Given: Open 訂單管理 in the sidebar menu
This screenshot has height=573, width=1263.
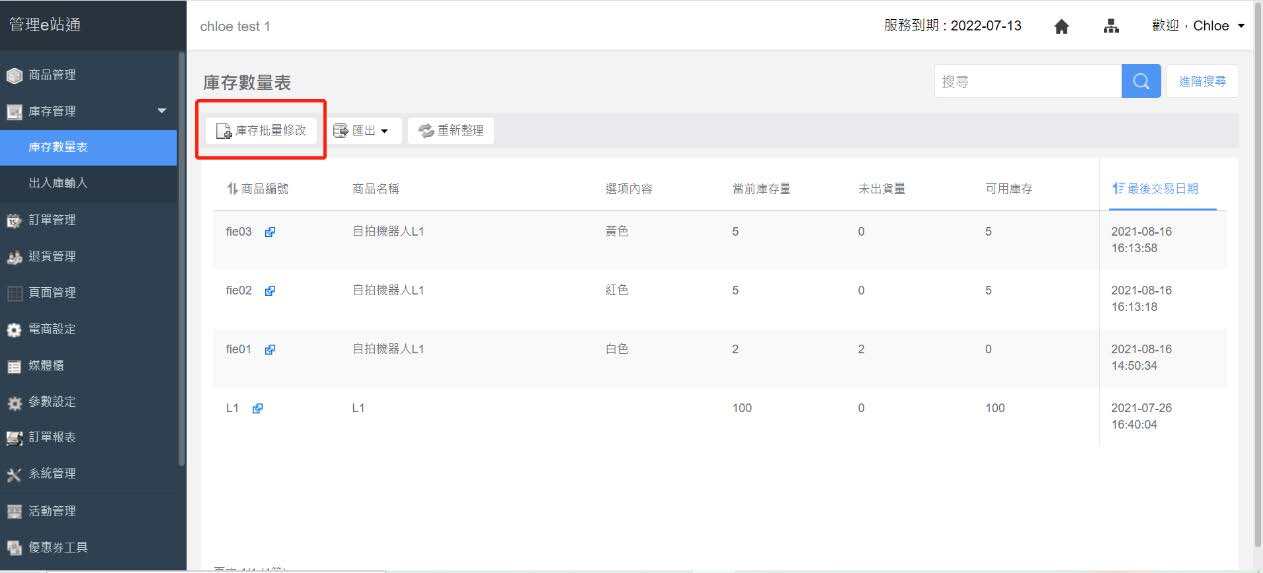Looking at the screenshot, I should click(52, 220).
